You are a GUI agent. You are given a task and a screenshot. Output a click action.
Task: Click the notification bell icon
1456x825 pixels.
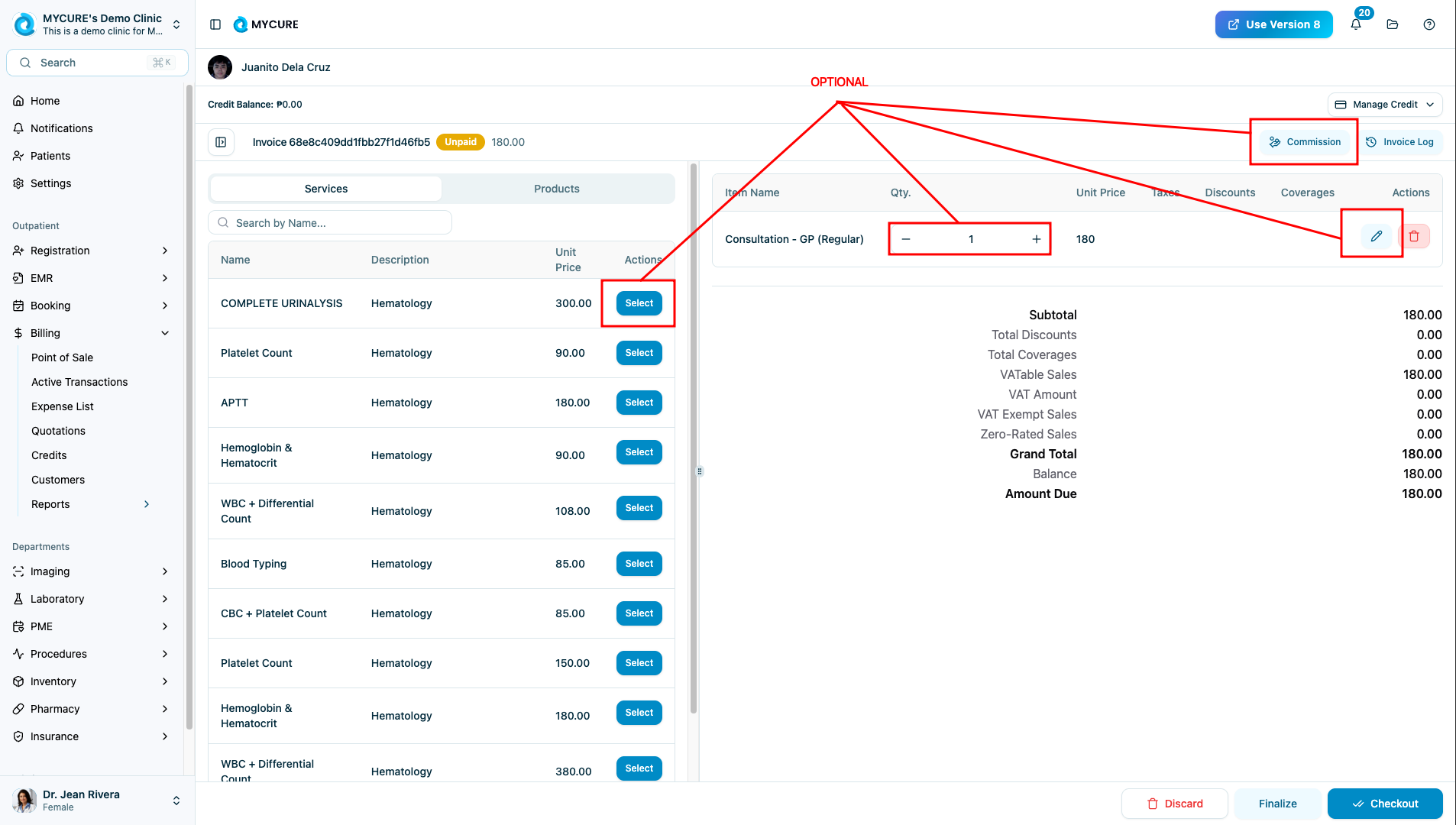pyautogui.click(x=1356, y=24)
